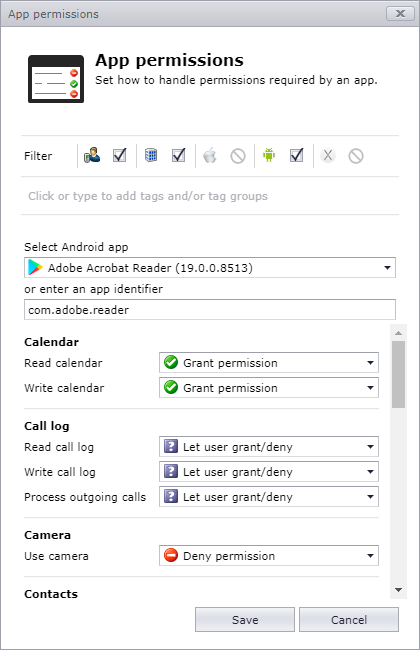
Task: Click the last disabled circle in Filter row
Action: click(x=356, y=156)
